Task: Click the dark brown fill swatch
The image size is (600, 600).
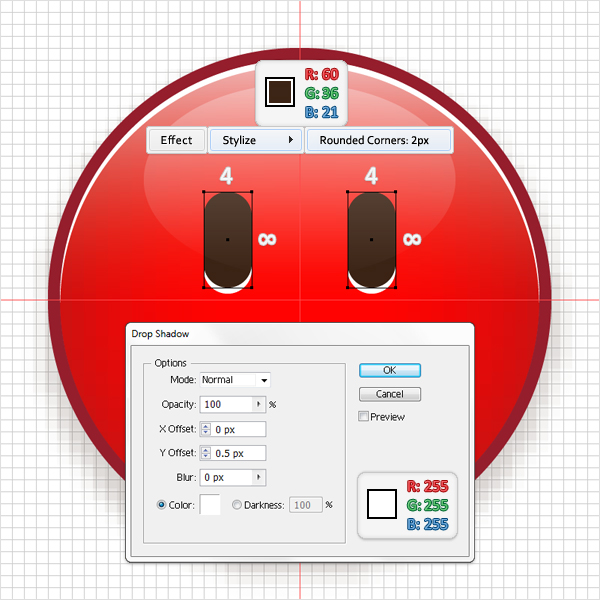Action: (280, 92)
